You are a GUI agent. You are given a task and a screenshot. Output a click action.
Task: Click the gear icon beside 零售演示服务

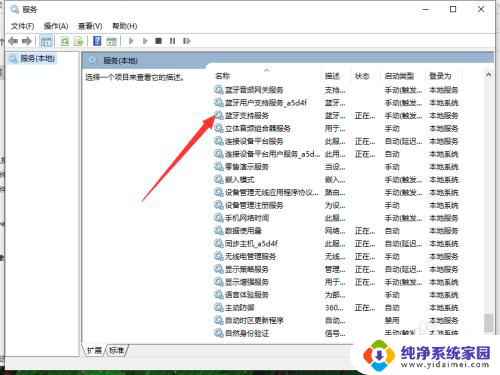point(219,166)
